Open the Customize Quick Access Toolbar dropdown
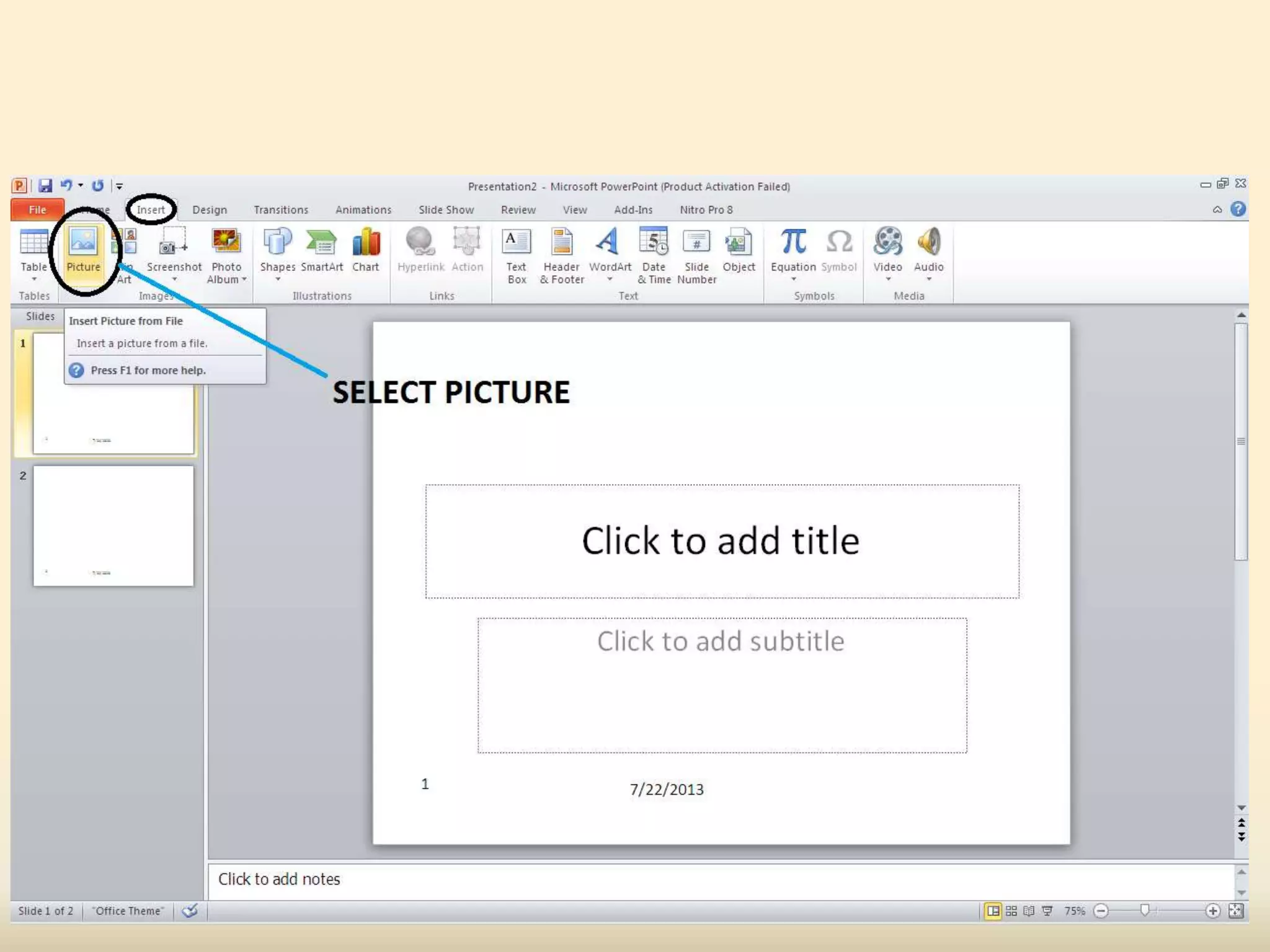 click(x=119, y=185)
